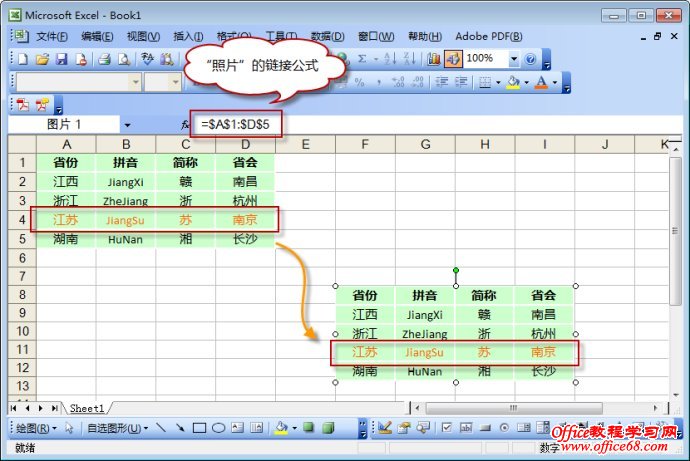Select the Command Button control tool
The image size is (690, 461).
(485, 427)
